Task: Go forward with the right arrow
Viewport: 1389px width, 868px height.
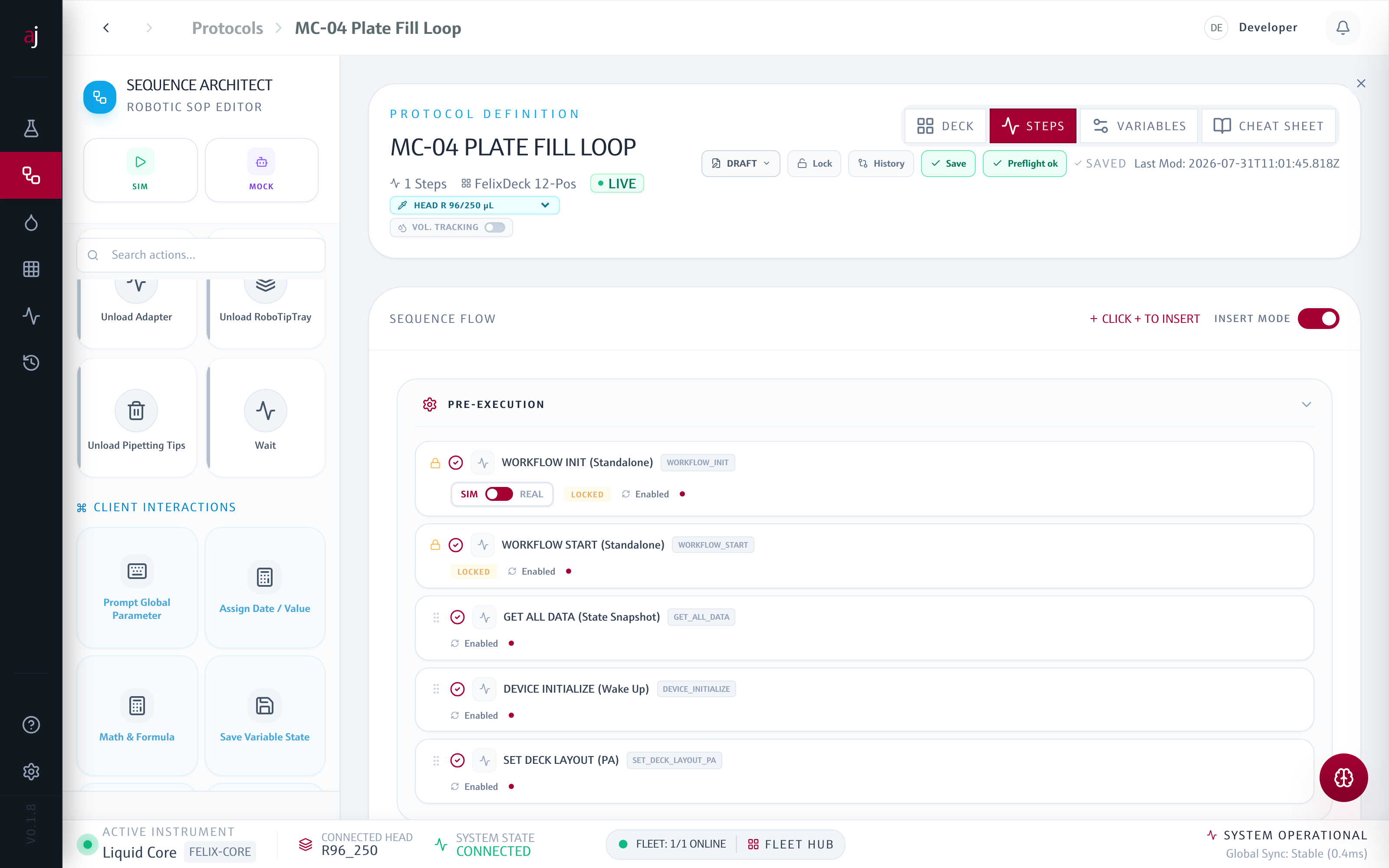Action: (x=149, y=27)
